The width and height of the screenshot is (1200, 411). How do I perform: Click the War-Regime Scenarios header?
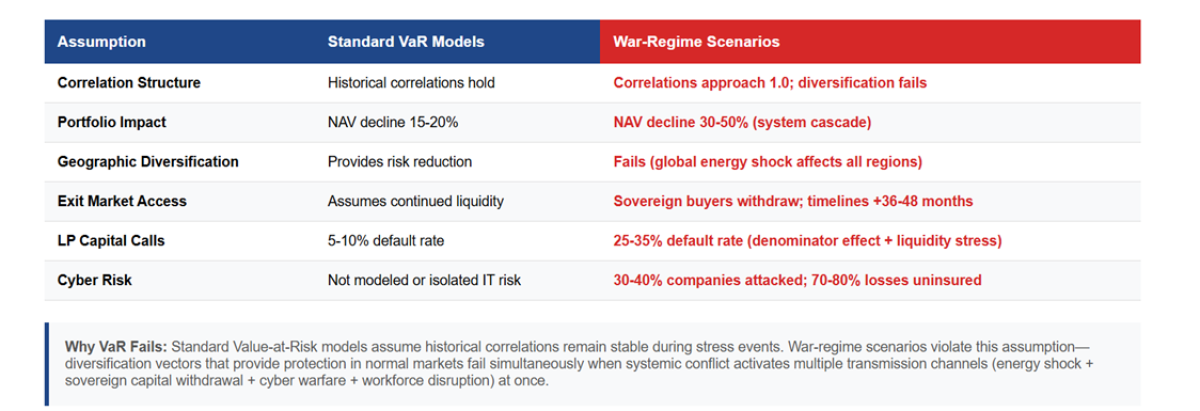tap(696, 42)
